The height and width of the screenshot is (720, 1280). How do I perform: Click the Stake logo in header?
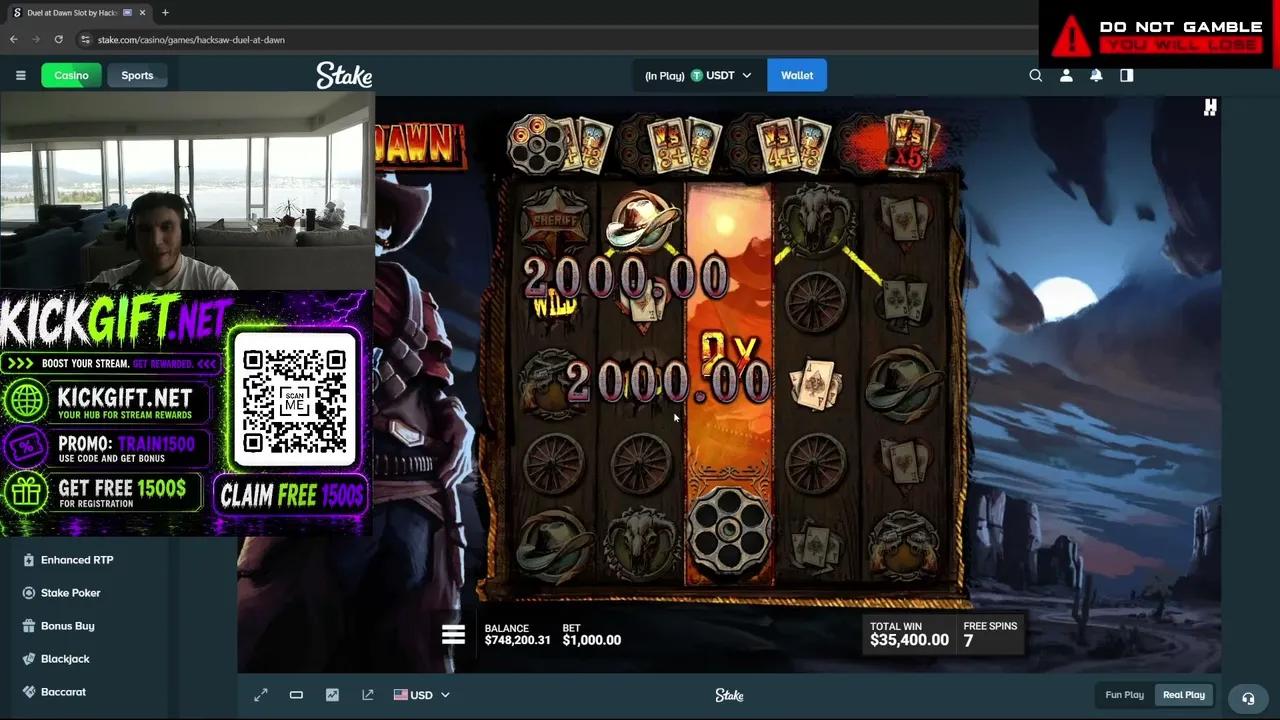[x=344, y=75]
